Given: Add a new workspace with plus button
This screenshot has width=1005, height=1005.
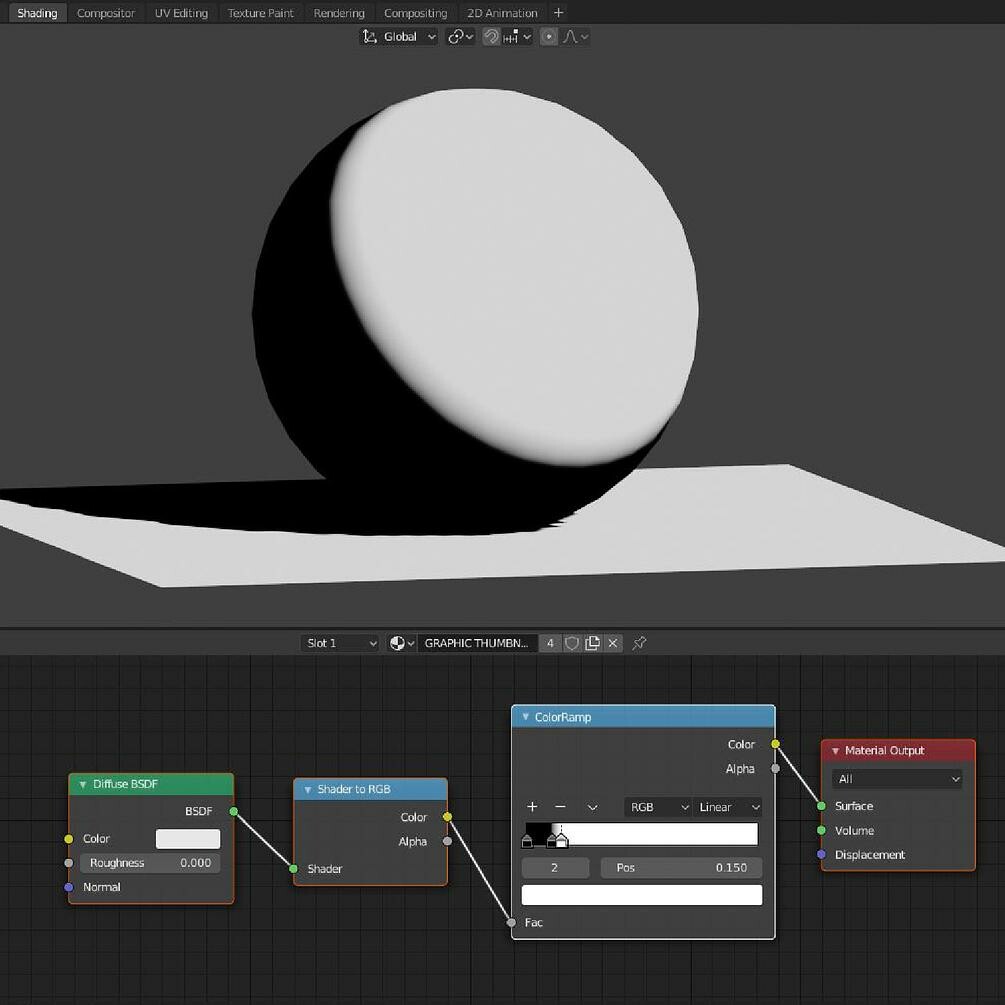Looking at the screenshot, I should (x=558, y=12).
